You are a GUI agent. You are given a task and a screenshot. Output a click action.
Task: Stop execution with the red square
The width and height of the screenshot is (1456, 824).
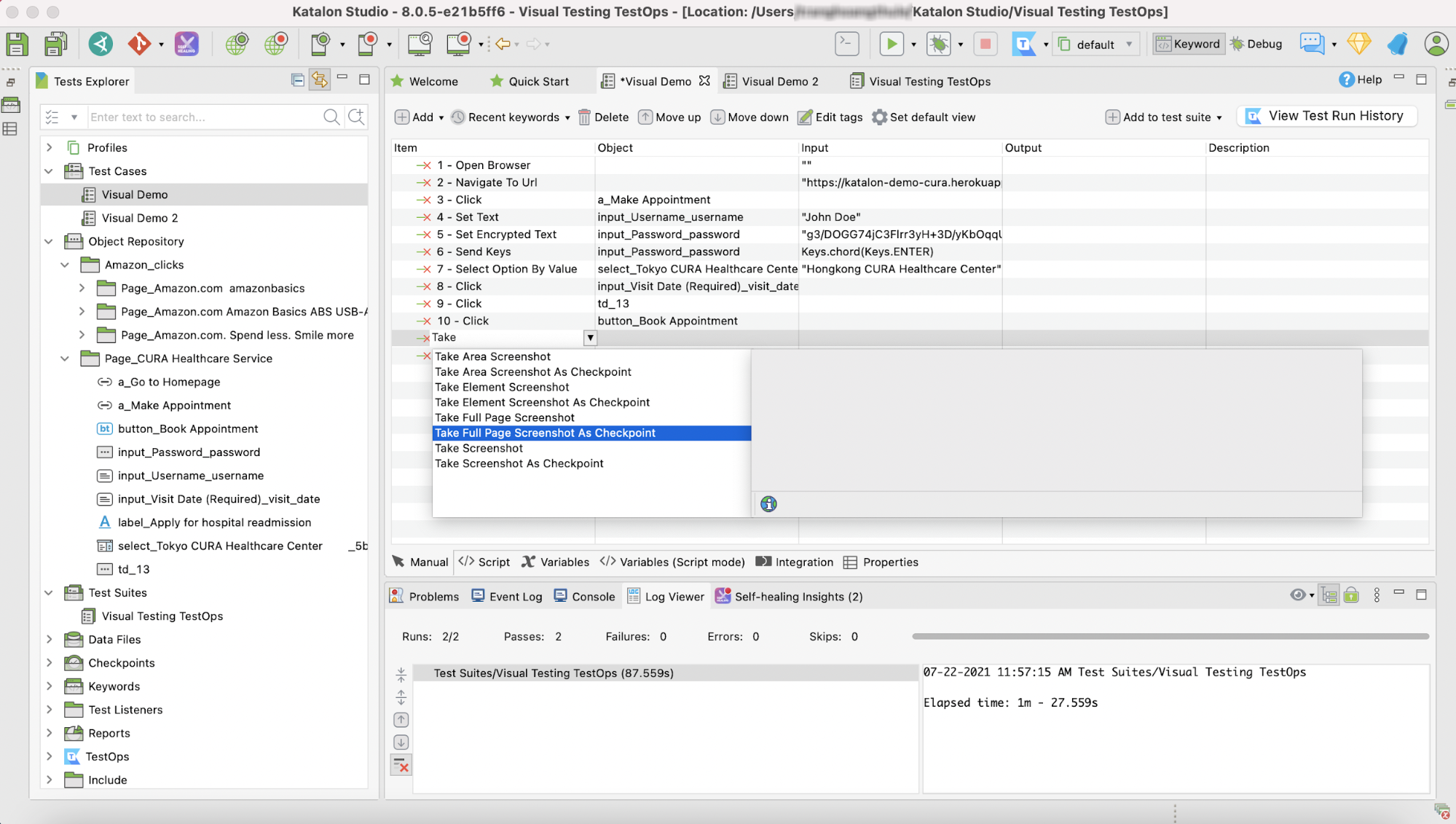pyautogui.click(x=985, y=44)
